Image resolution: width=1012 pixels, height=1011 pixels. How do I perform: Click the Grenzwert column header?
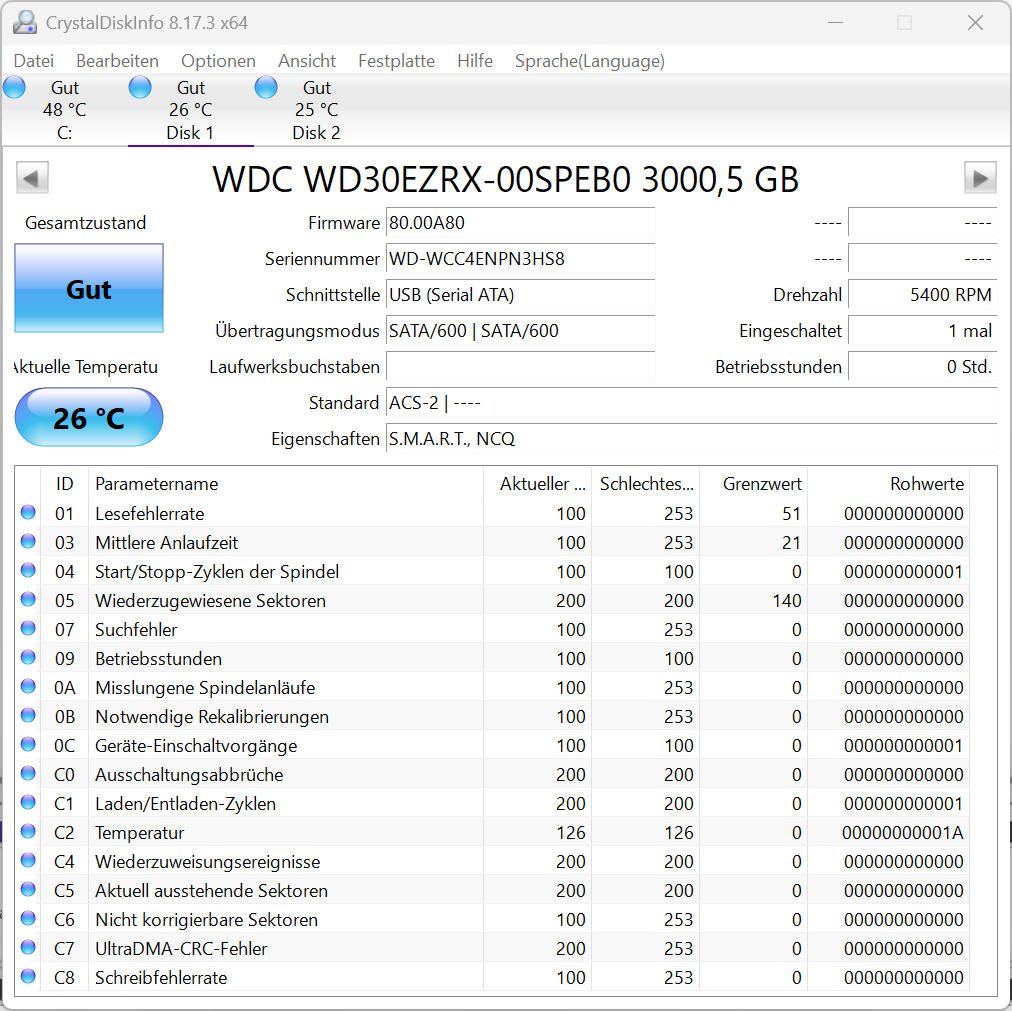pyautogui.click(x=754, y=484)
